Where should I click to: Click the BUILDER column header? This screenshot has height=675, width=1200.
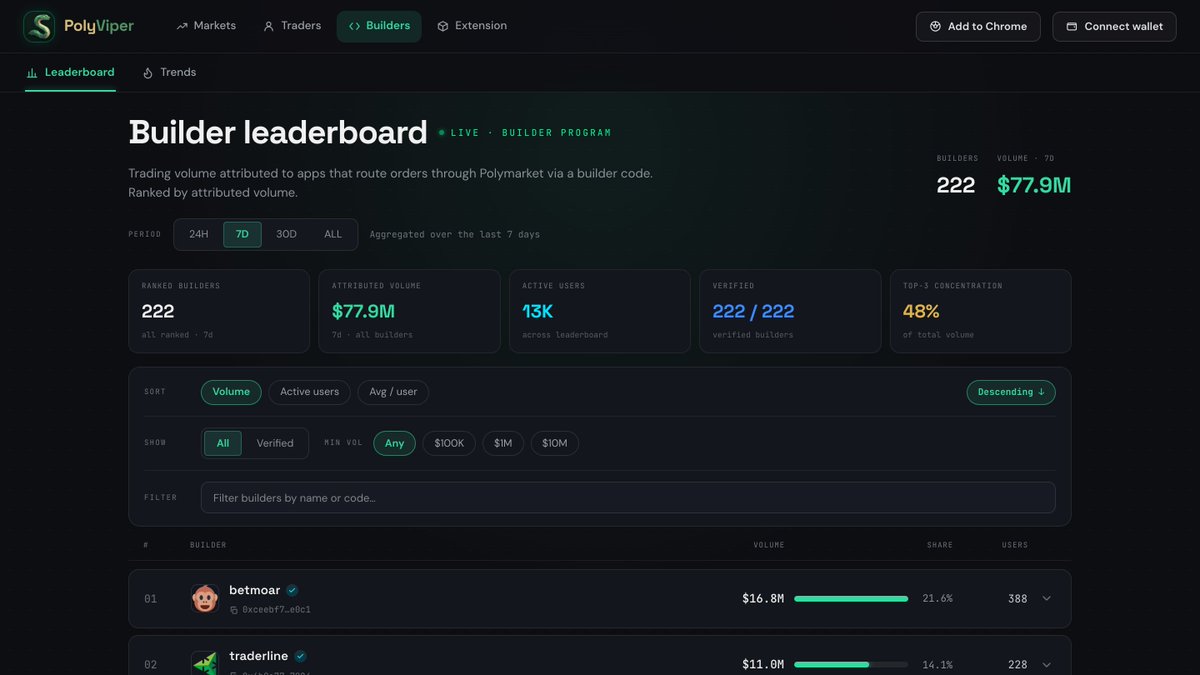[x=208, y=545]
